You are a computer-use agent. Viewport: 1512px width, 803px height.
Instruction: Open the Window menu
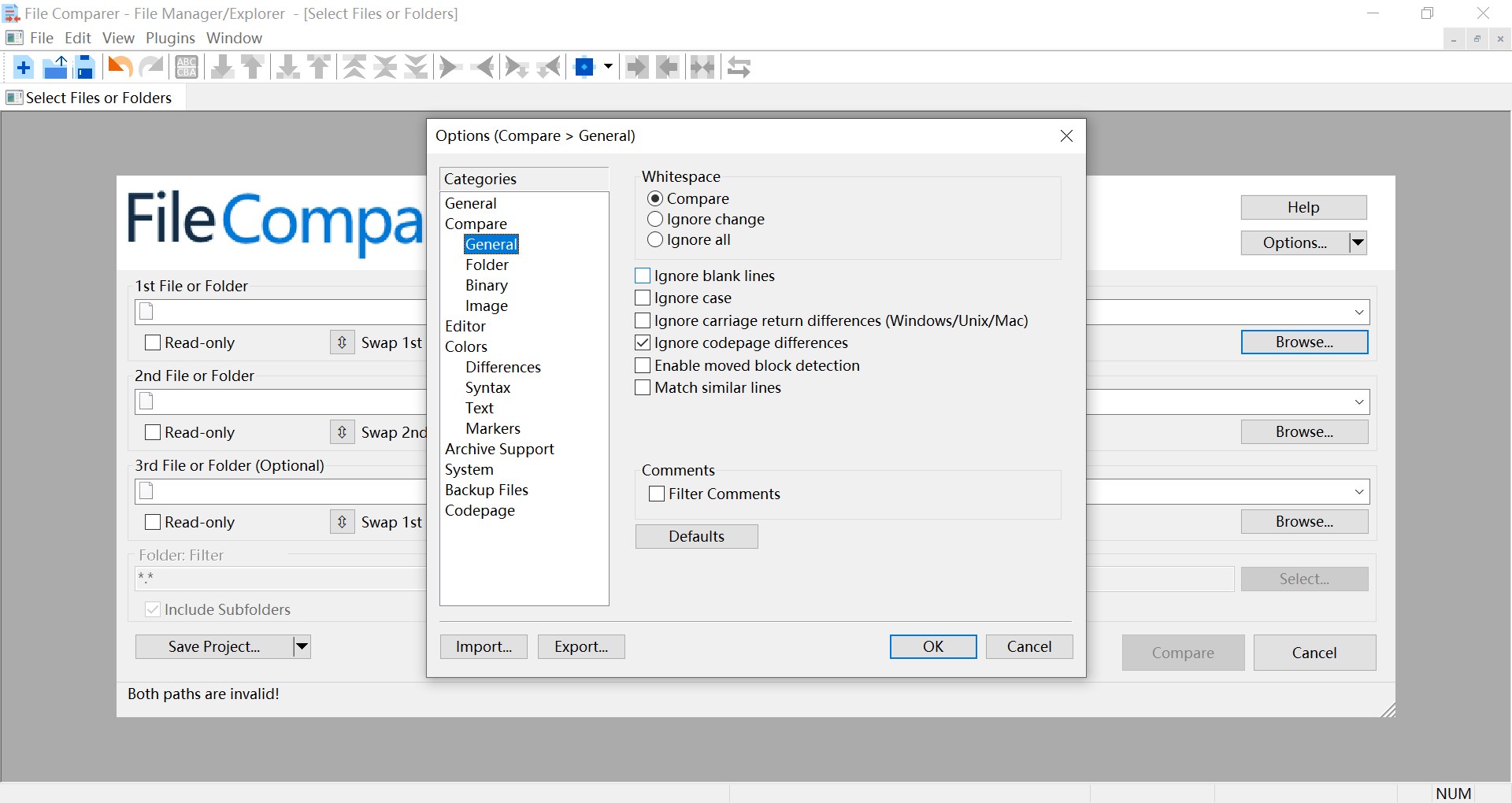[234, 38]
